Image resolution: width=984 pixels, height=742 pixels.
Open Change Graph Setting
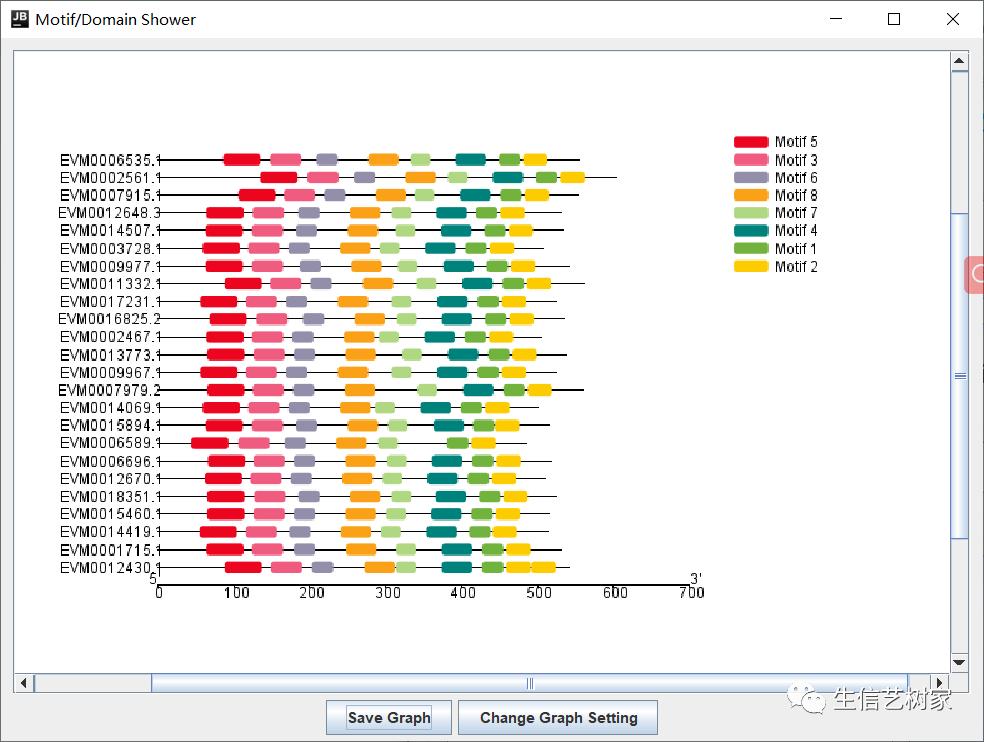tap(558, 717)
